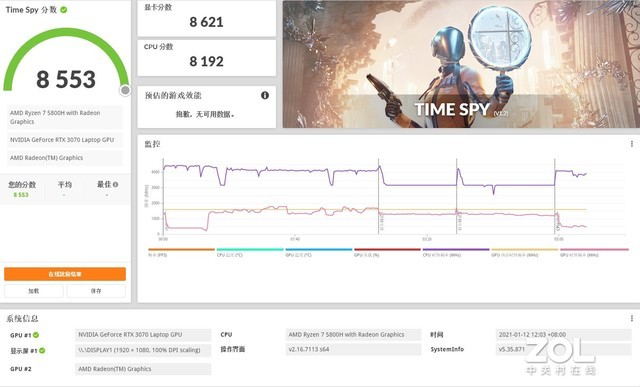
Task: Click the 加载 button
Action: tap(33, 291)
